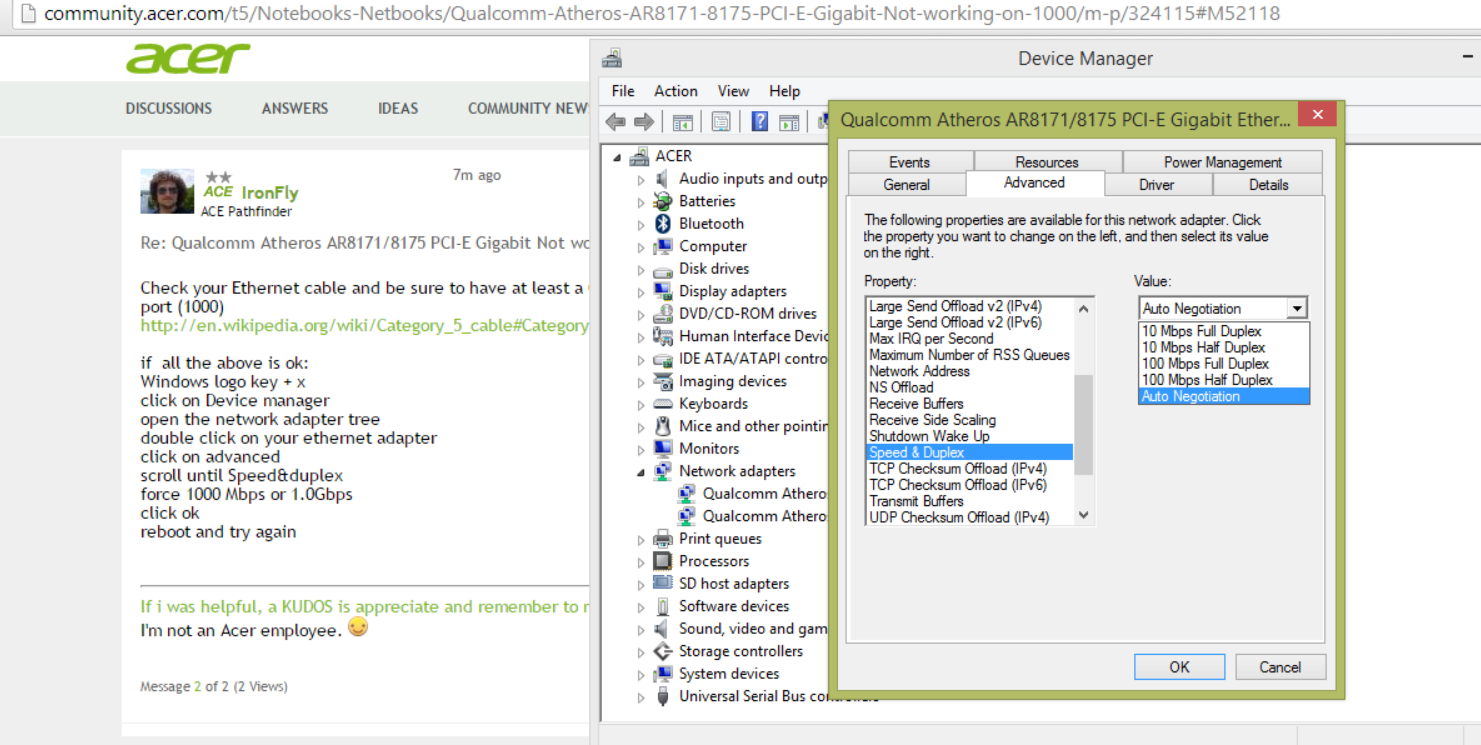Click Cancel in the adapter properties dialog

point(1280,667)
